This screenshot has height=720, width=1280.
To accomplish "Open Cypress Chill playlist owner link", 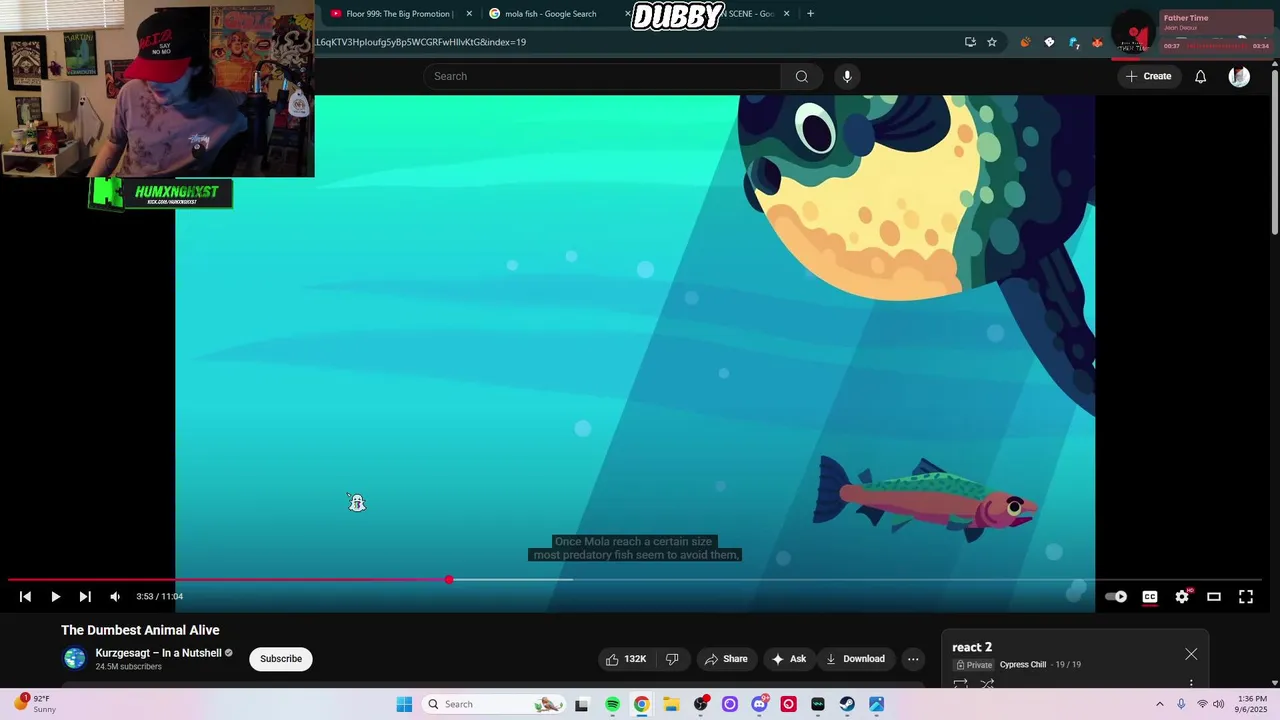I will coord(1022,665).
